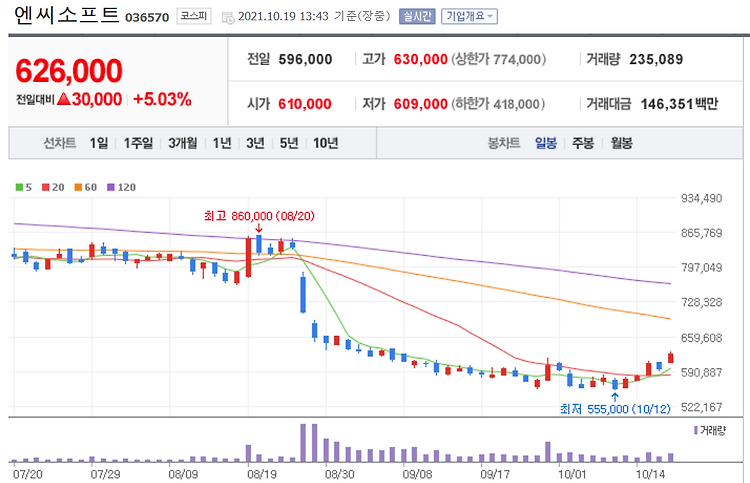Open the 기업개요 dropdown
Screen dimensions: 750x483
[469, 16]
